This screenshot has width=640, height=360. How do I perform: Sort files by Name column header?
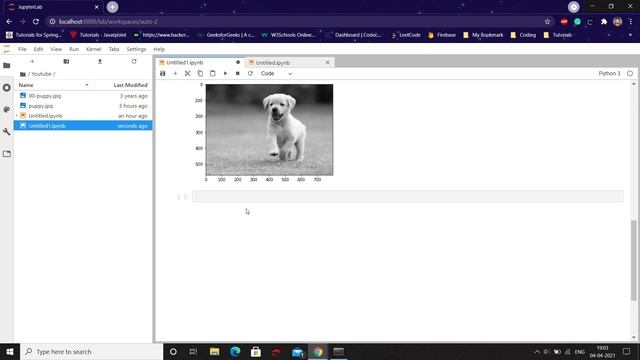[54, 85]
